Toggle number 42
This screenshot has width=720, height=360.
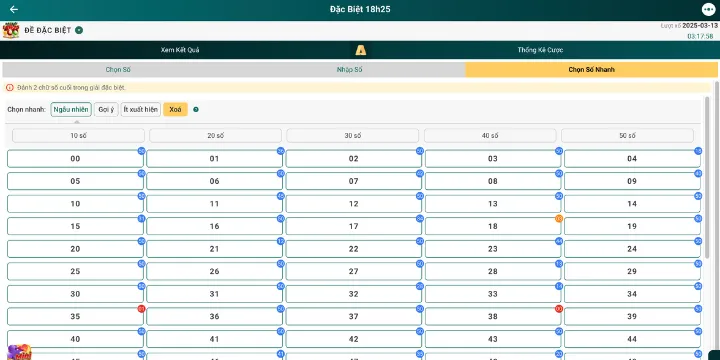(x=354, y=339)
